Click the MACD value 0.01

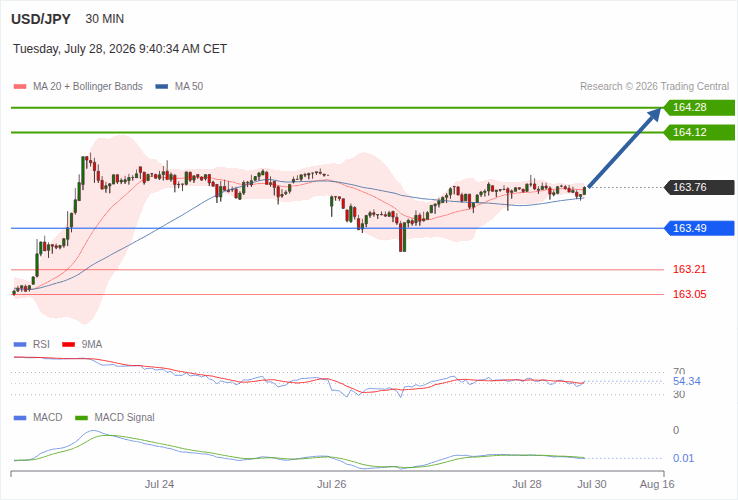coord(683,458)
